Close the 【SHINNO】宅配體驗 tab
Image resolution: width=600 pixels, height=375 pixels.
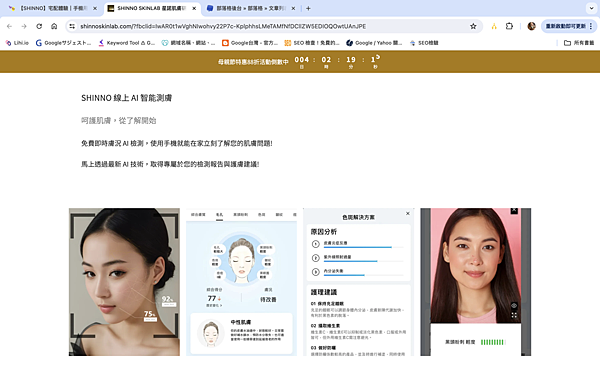point(95,8)
